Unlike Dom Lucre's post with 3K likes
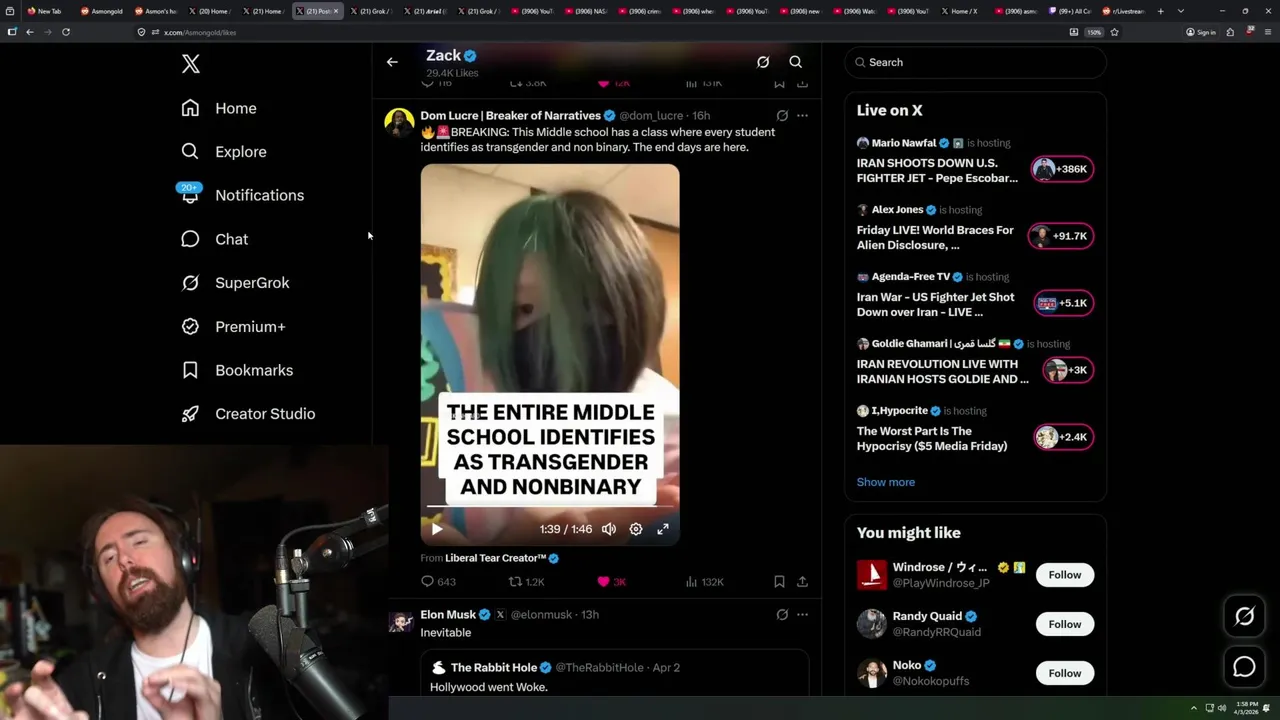1280x720 pixels. click(611, 582)
